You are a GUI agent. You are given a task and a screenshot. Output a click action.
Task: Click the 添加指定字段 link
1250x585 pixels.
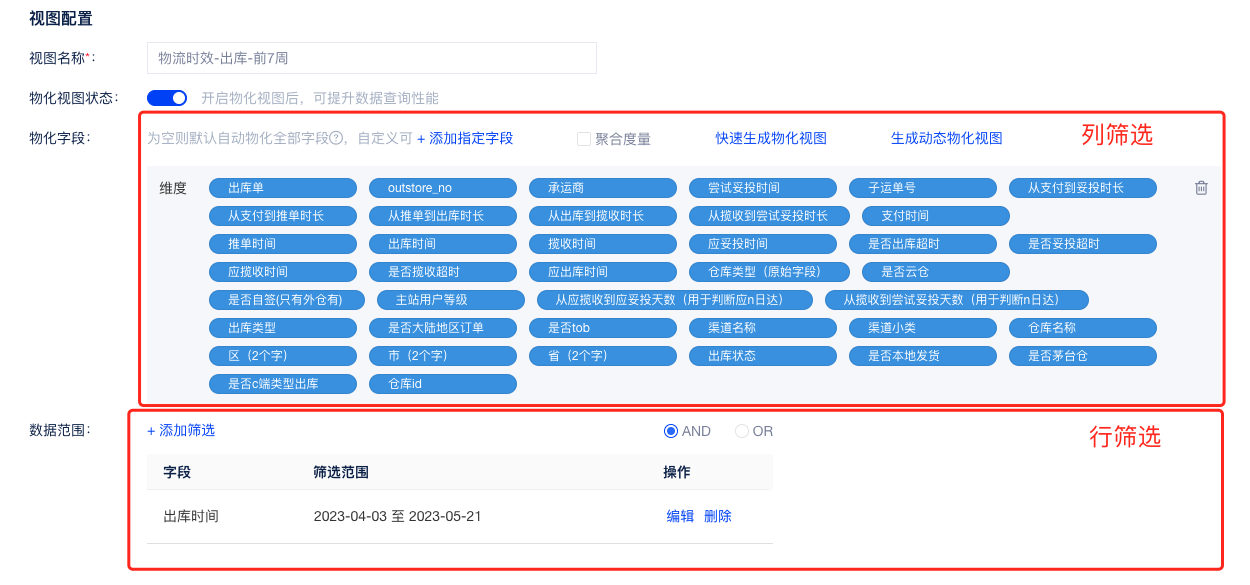click(465, 138)
